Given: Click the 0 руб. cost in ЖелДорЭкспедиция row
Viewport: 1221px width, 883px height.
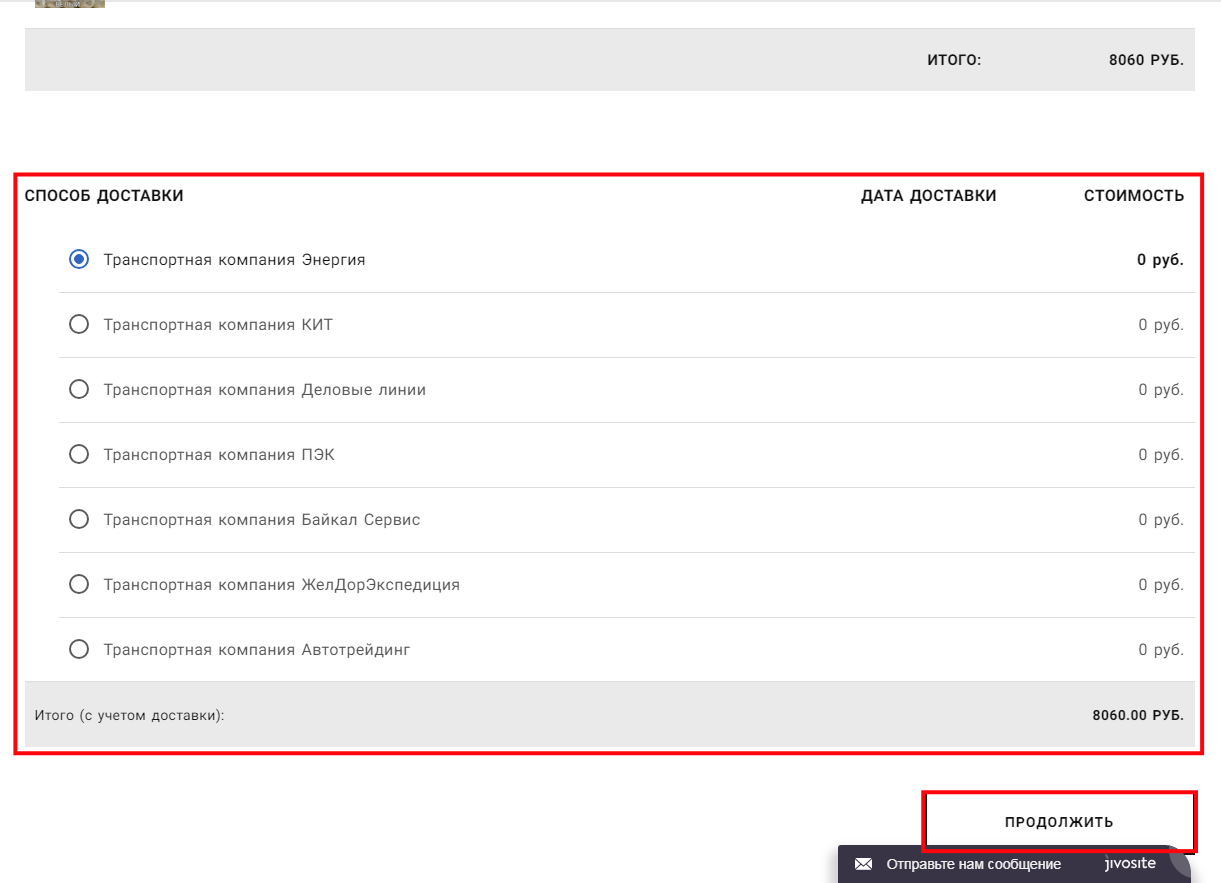Looking at the screenshot, I should click(1161, 585).
